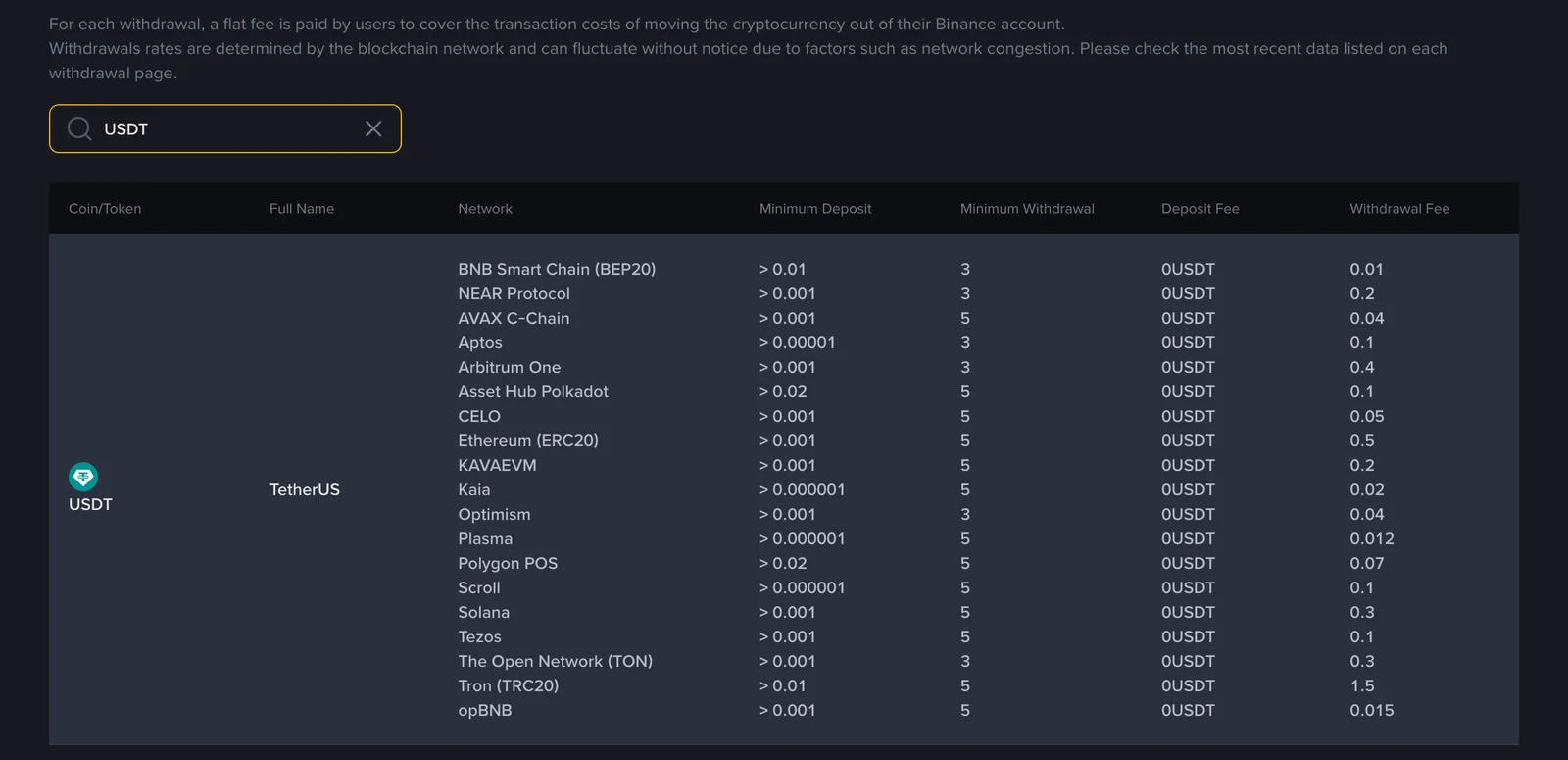Click the AVAX C-Chain network entry
The image size is (1568, 760).
click(x=514, y=318)
